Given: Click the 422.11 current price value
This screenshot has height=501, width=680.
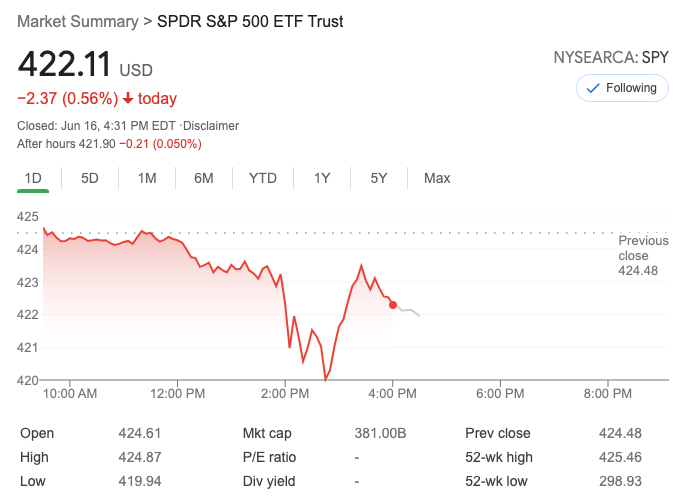Looking at the screenshot, I should click(63, 66).
